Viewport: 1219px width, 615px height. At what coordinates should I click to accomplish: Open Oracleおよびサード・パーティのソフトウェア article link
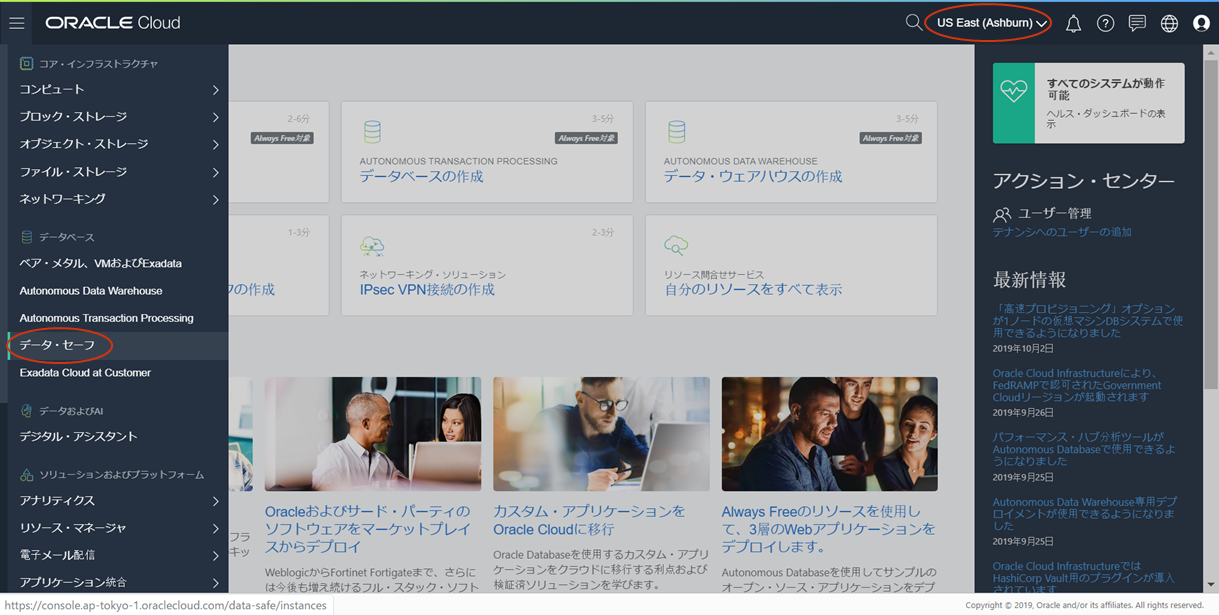tap(367, 529)
